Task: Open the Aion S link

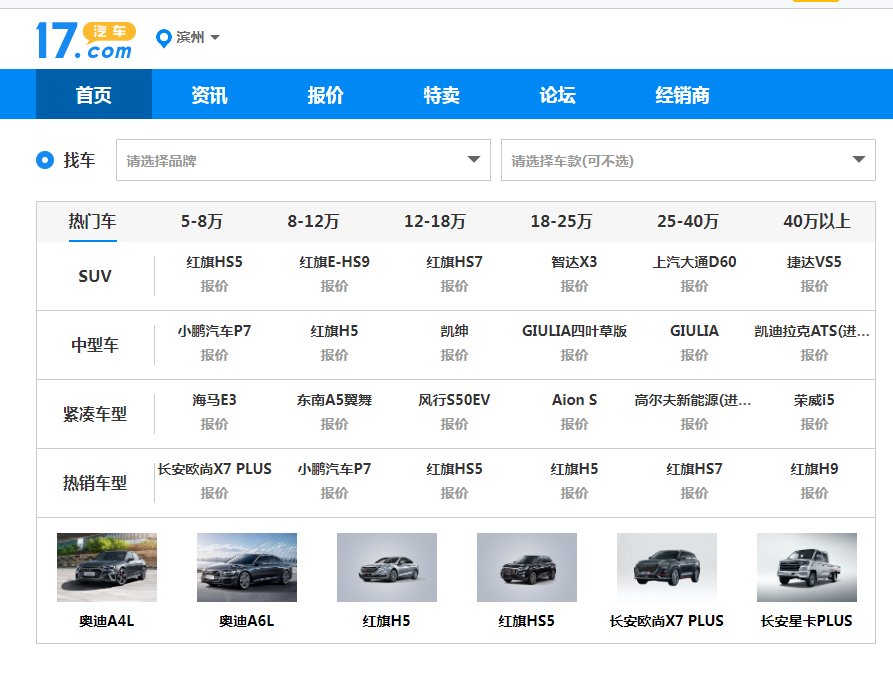Action: click(x=574, y=400)
